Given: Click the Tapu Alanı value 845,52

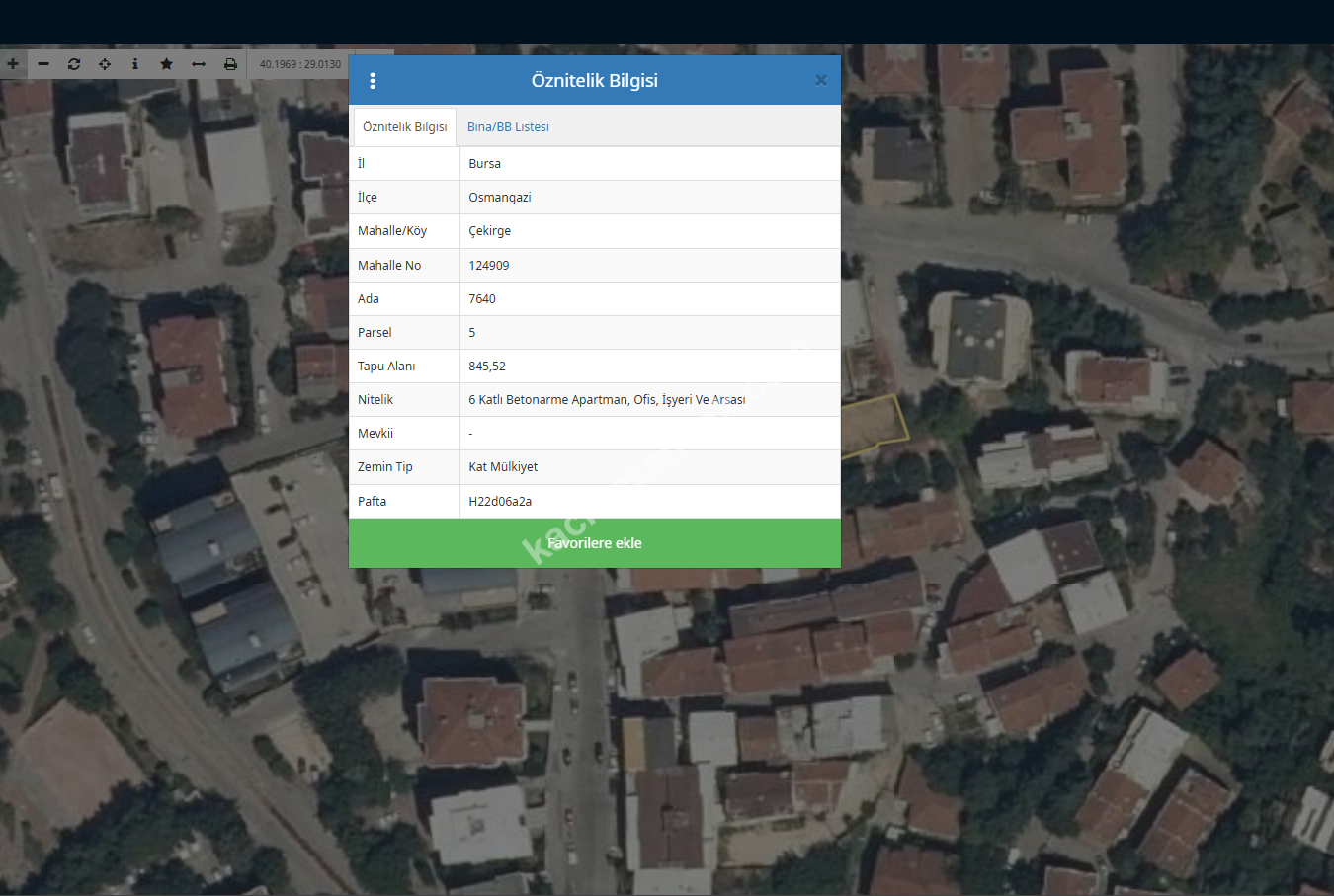Looking at the screenshot, I should (487, 367).
